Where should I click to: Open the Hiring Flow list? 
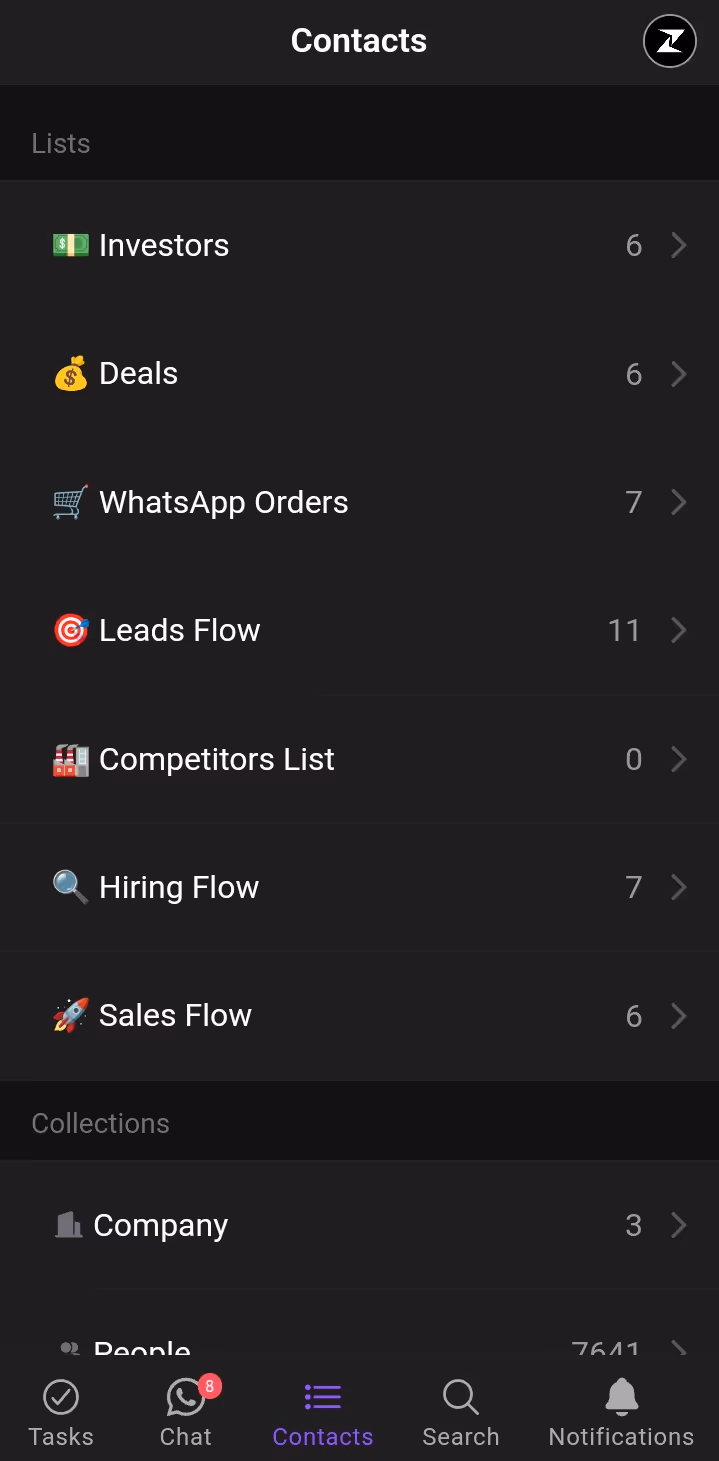pyautogui.click(x=678, y=886)
